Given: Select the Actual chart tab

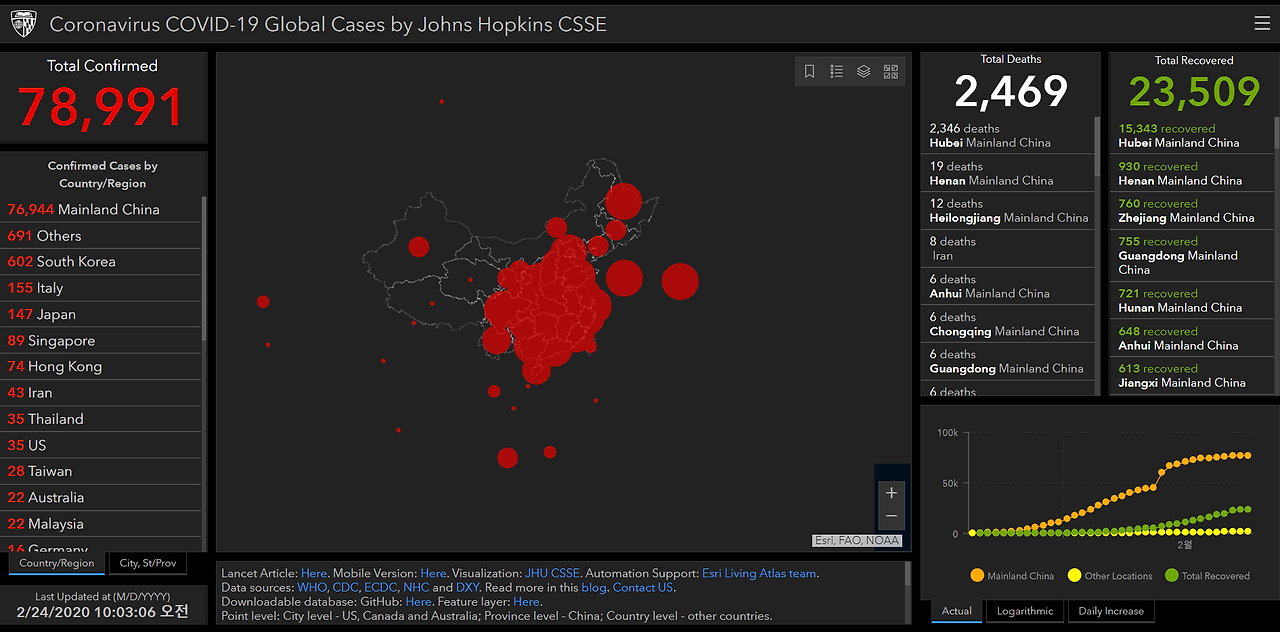Looking at the screenshot, I should click(x=957, y=611).
